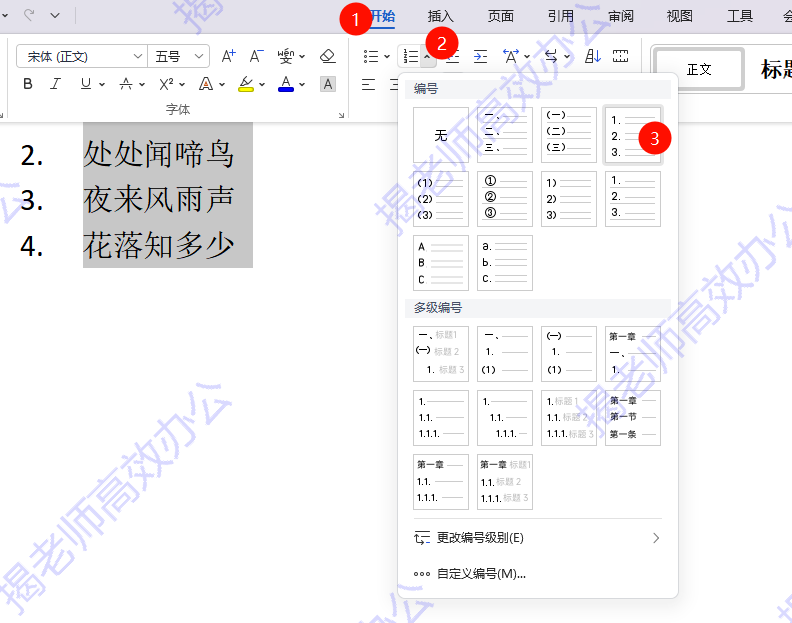Clear formatting with eraser icon
Screen dimensions: 792x623
point(328,56)
